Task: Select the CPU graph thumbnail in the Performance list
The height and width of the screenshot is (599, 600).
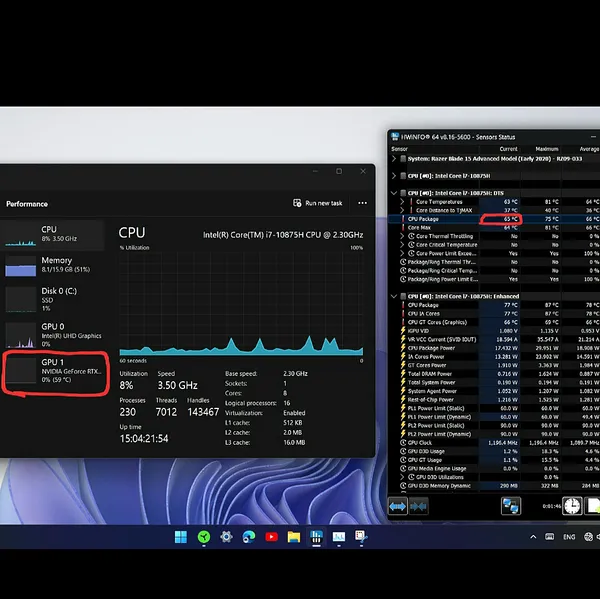Action: click(x=21, y=235)
